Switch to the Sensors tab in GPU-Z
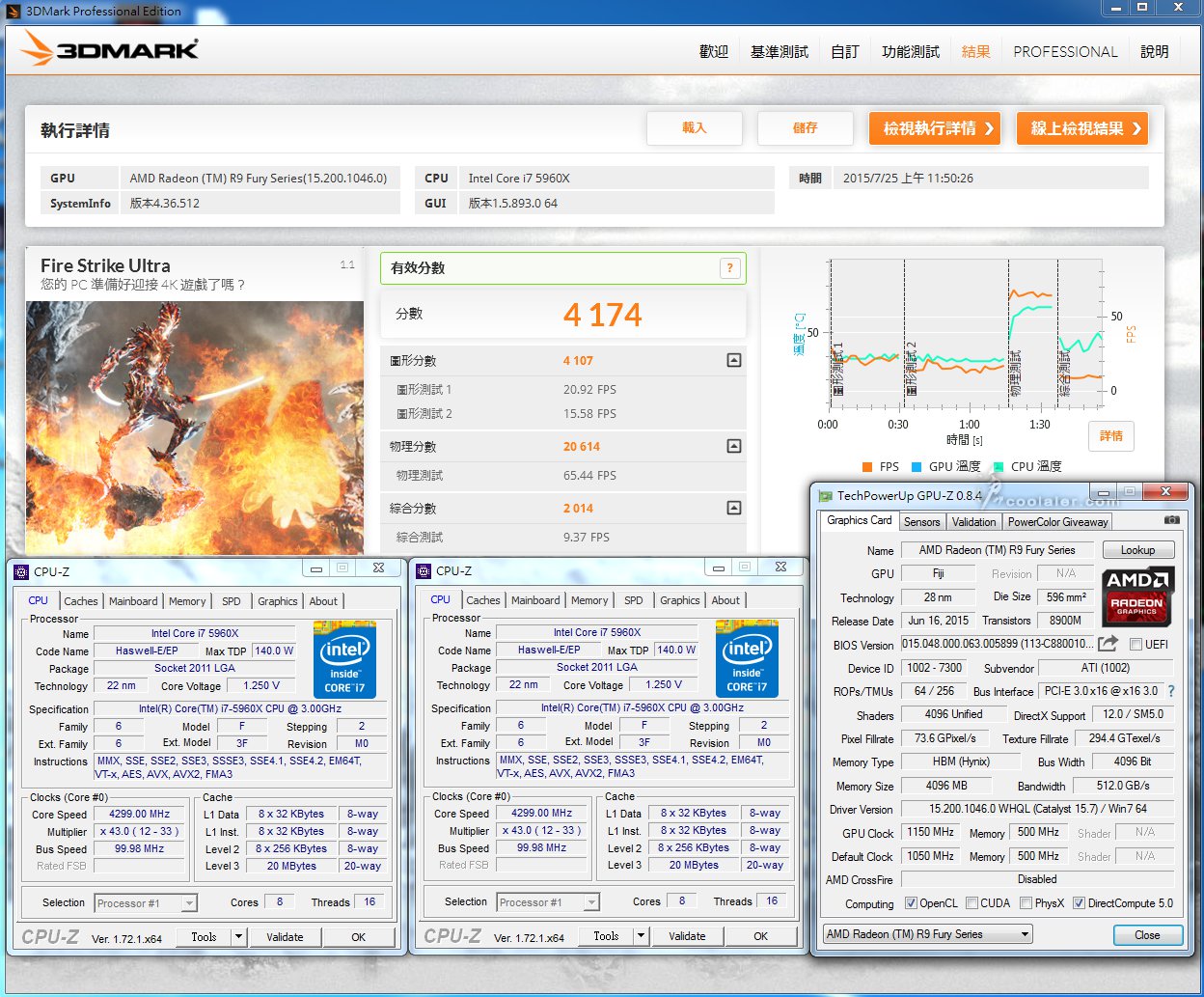This screenshot has width=1204, height=997. click(921, 522)
